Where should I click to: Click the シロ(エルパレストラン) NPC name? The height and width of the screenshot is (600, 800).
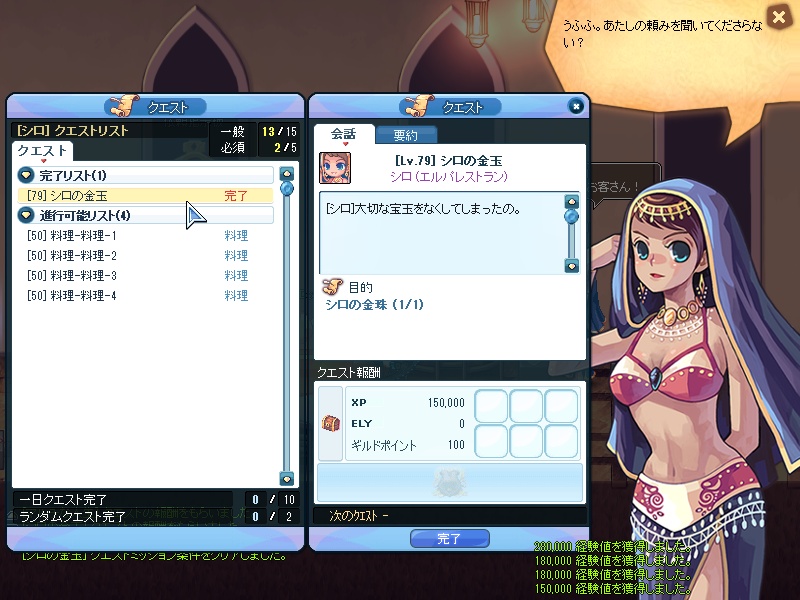[449, 177]
